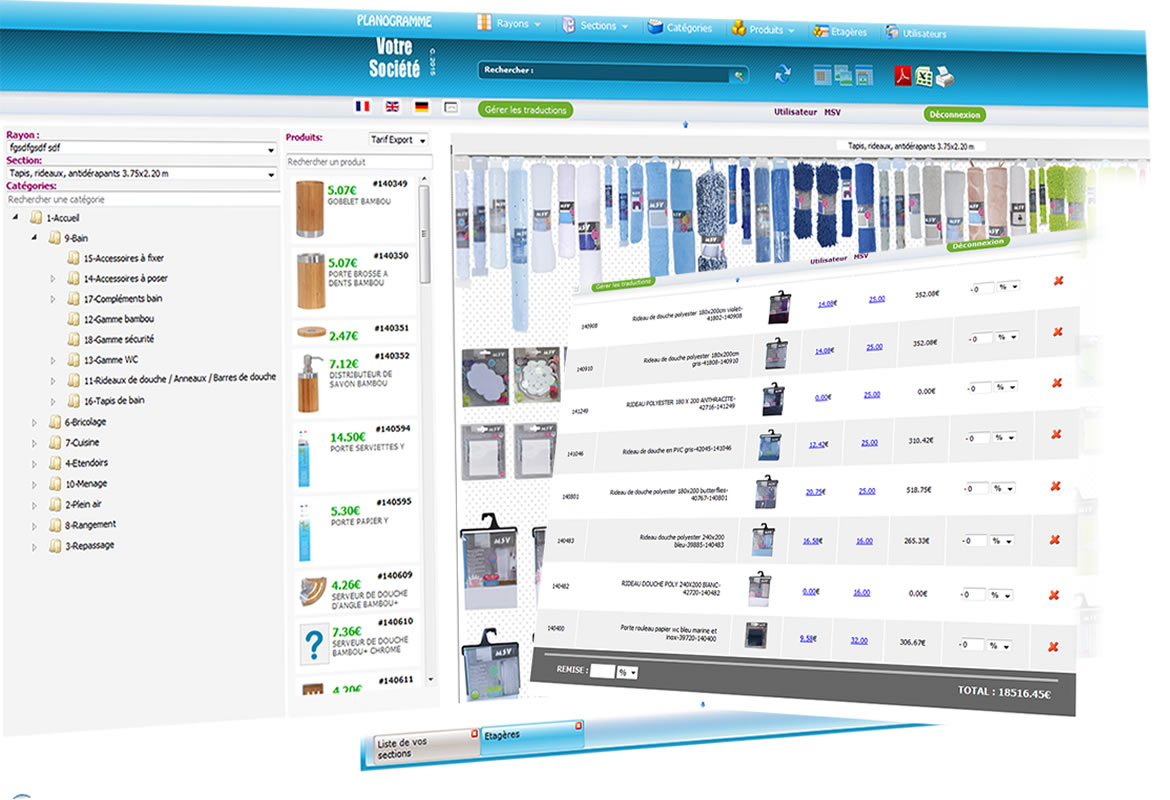Screen dimensions: 1170x800
Task: Click the Excel export icon
Action: click(923, 76)
